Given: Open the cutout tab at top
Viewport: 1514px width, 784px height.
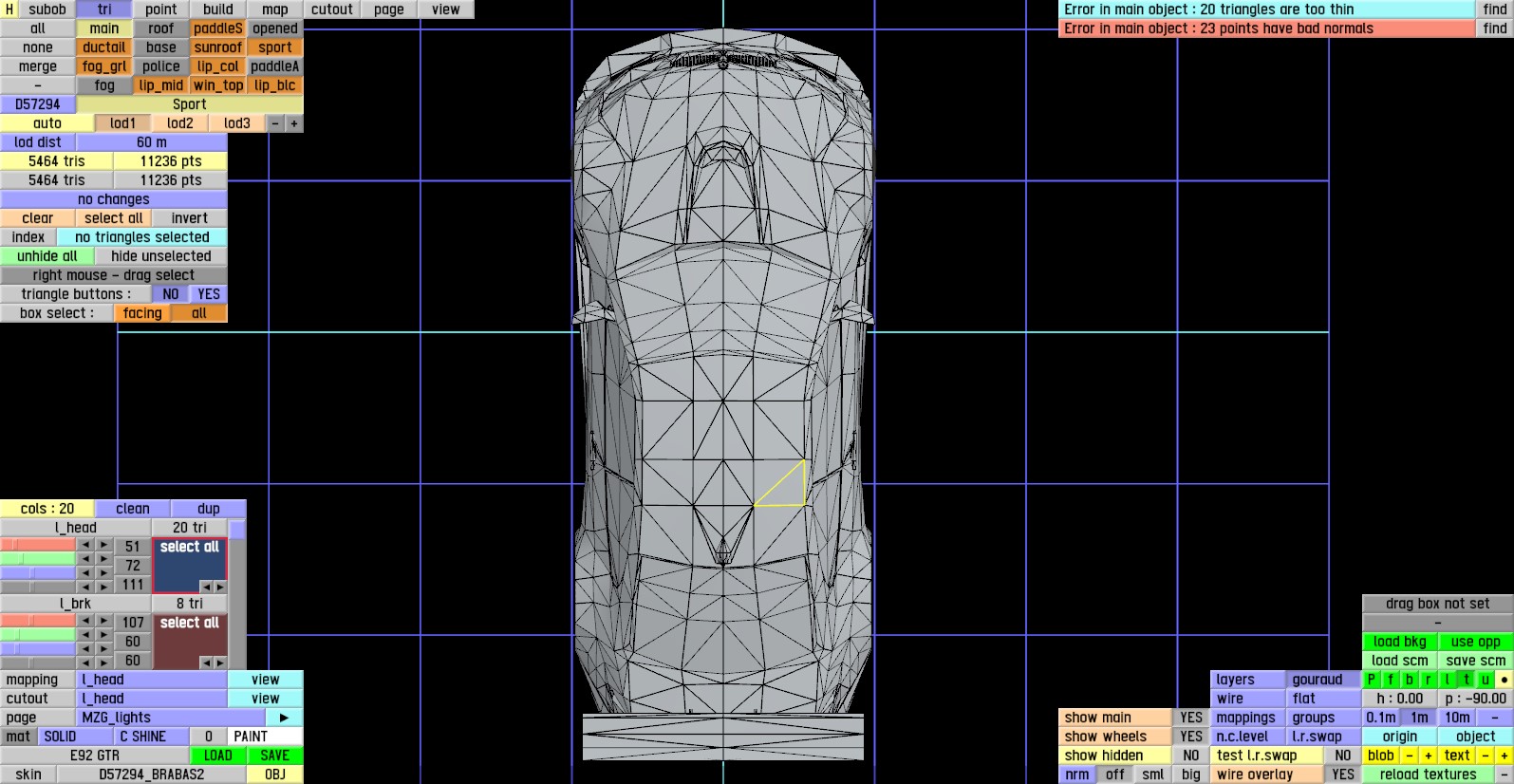Looking at the screenshot, I should coord(332,9).
